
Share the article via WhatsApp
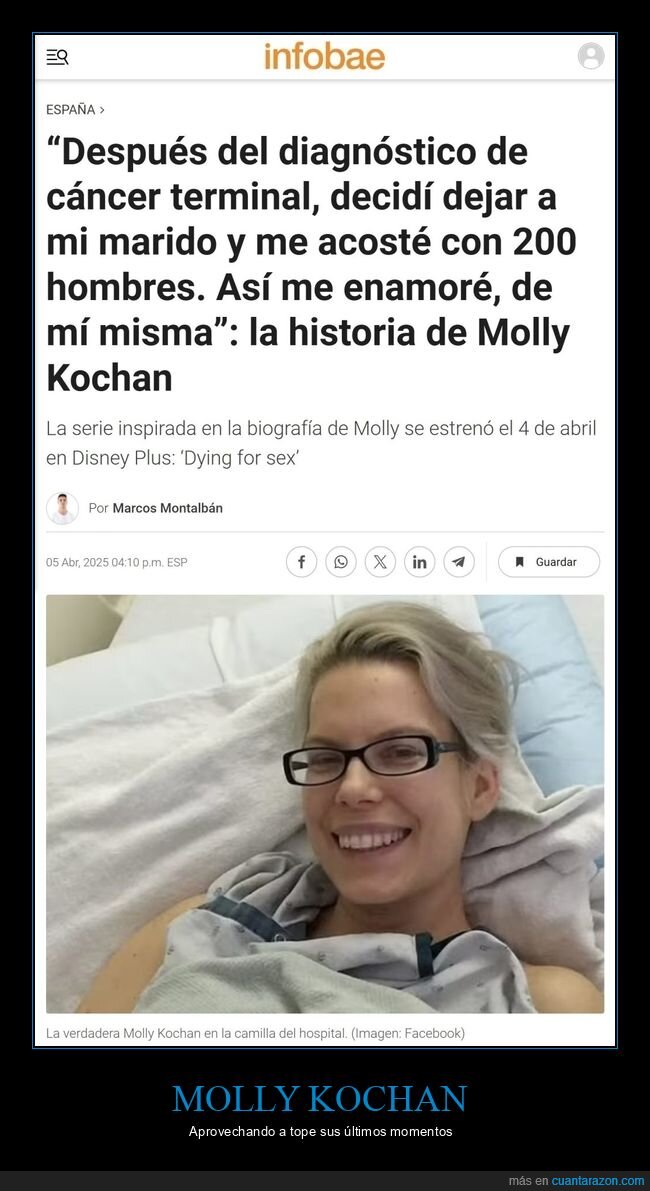tap(341, 562)
